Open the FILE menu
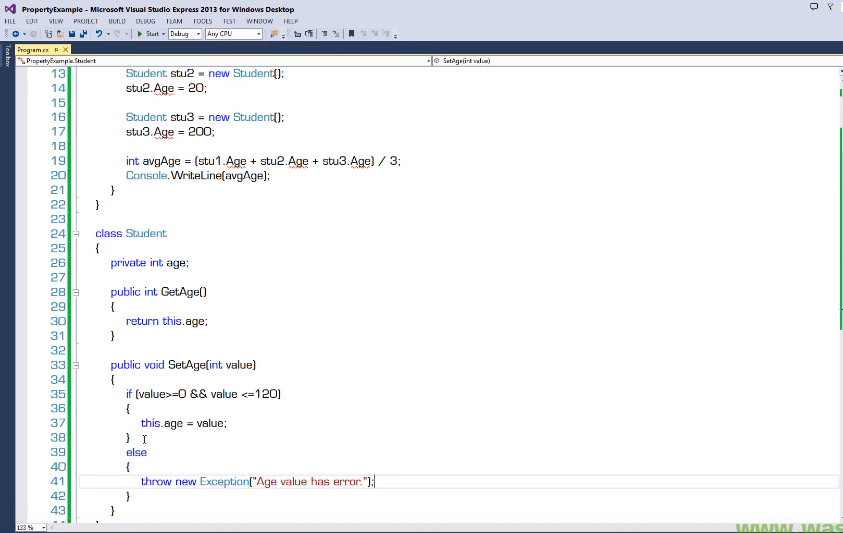The width and height of the screenshot is (843, 533). click(10, 22)
